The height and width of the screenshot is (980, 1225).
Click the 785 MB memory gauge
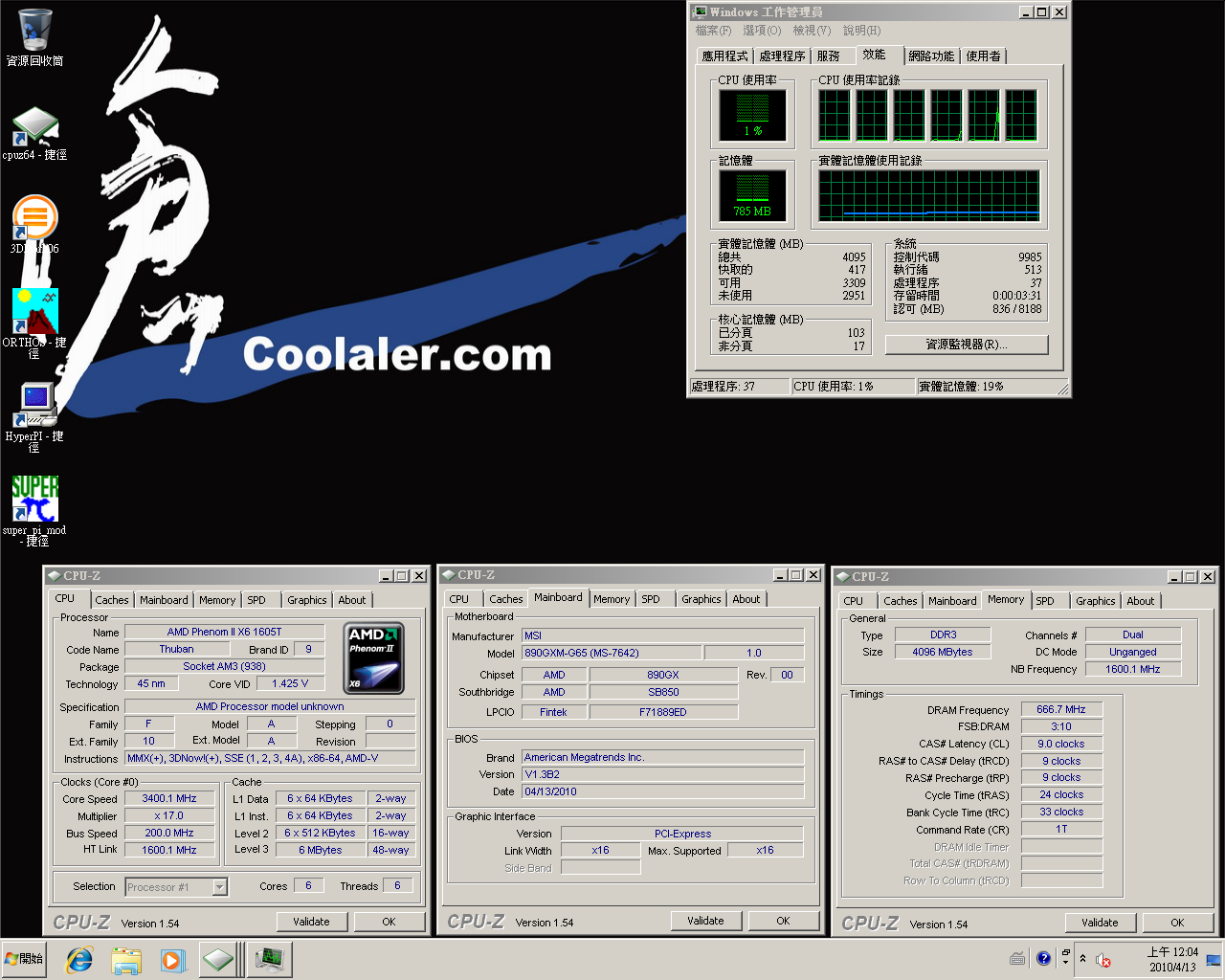click(753, 195)
